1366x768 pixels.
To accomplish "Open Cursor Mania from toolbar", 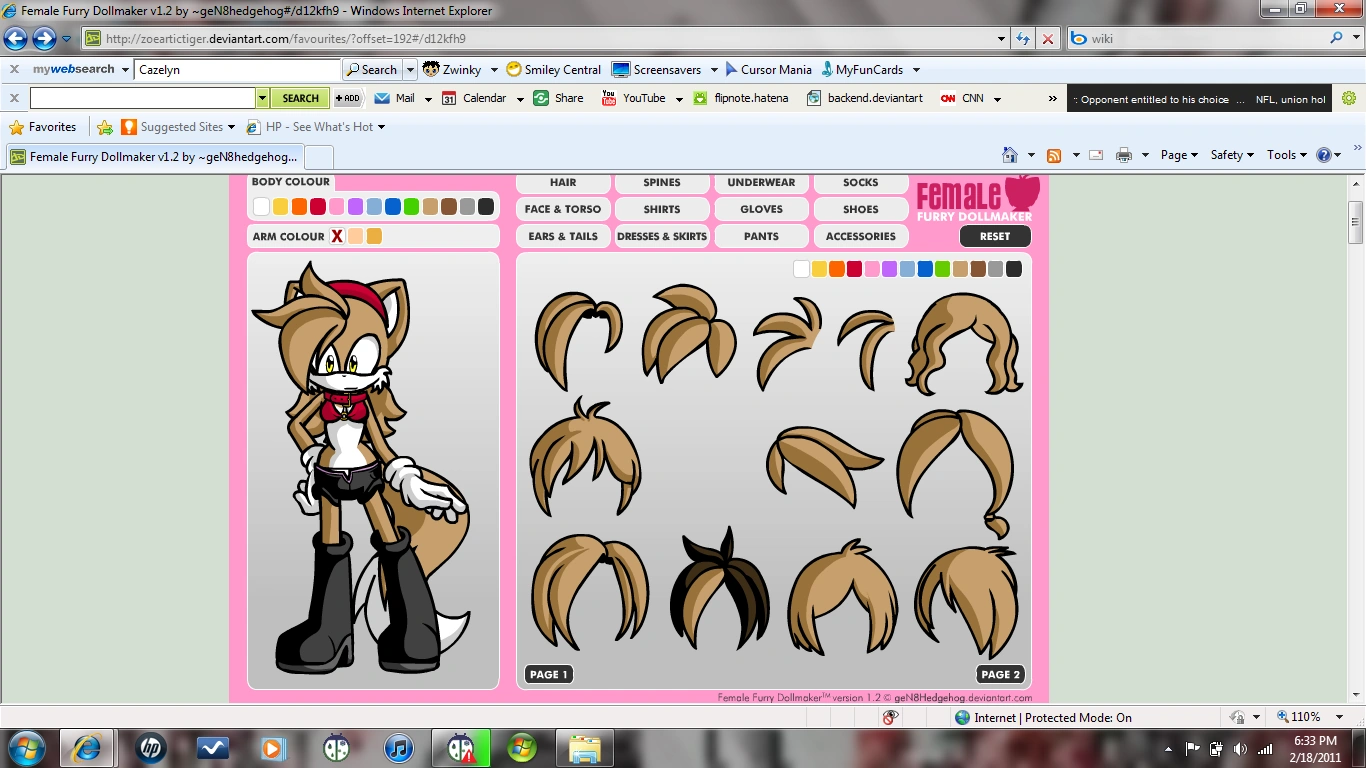I will point(767,70).
